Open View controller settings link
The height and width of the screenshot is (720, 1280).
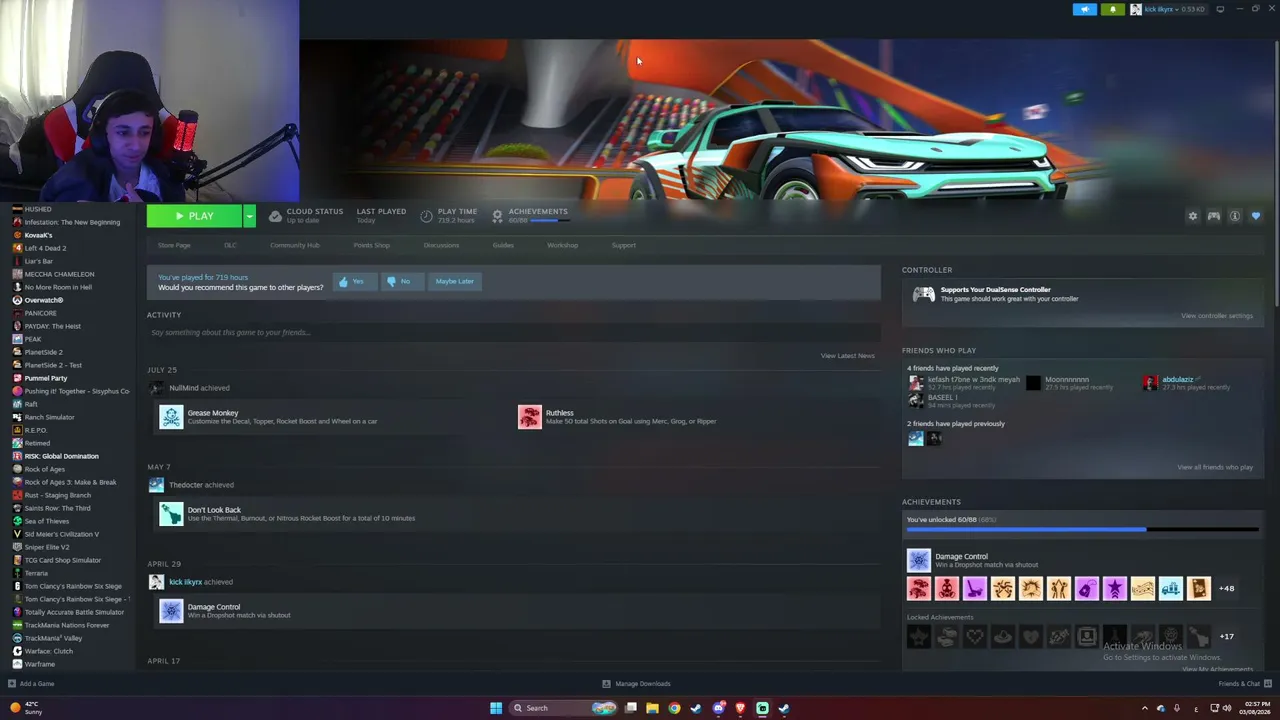coord(1216,316)
